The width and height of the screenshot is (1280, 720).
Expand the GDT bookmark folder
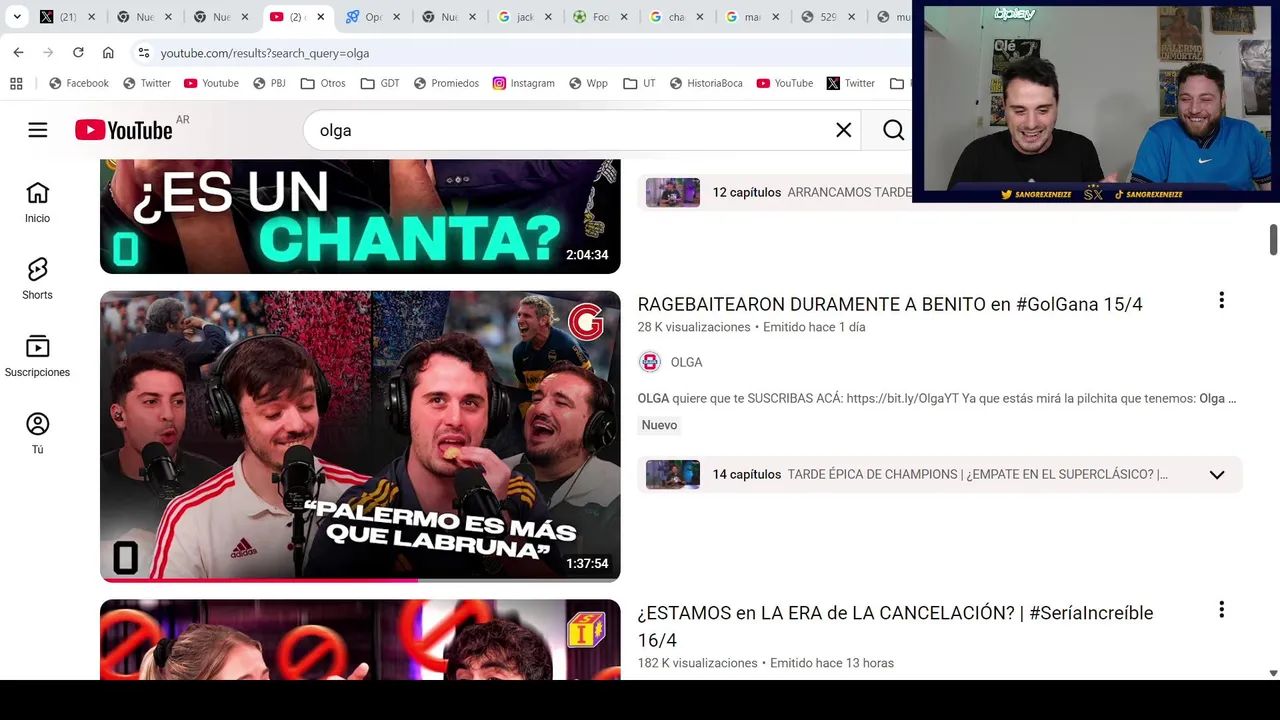pos(380,83)
